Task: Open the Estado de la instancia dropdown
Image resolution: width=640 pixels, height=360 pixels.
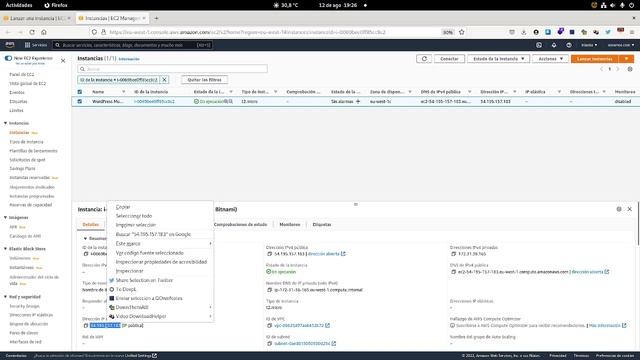Action: (498, 59)
